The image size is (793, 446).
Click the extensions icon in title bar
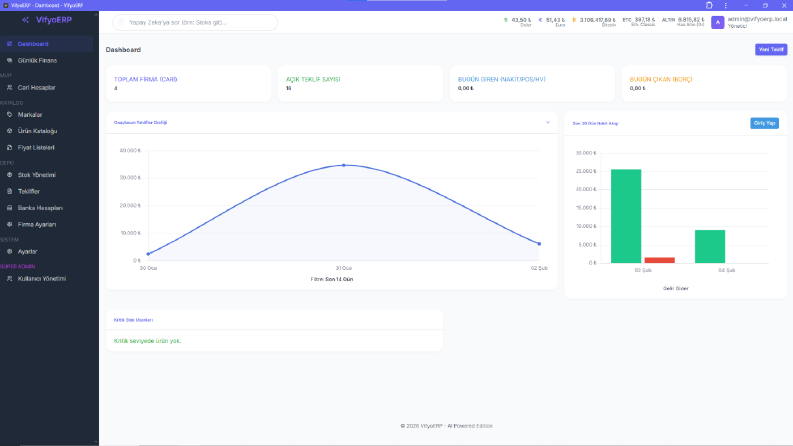(x=709, y=5)
